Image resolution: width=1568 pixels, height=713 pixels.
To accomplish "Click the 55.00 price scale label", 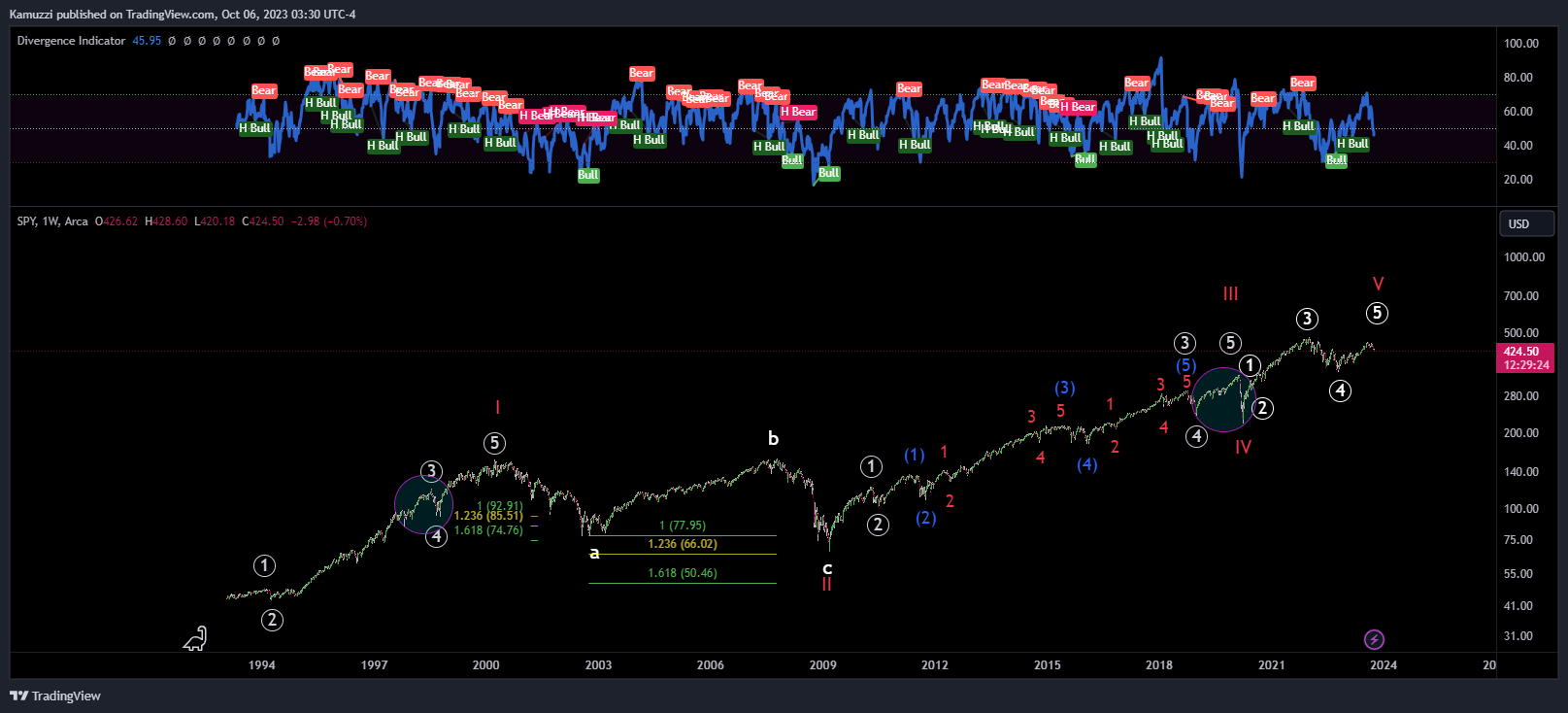I will pos(1518,574).
